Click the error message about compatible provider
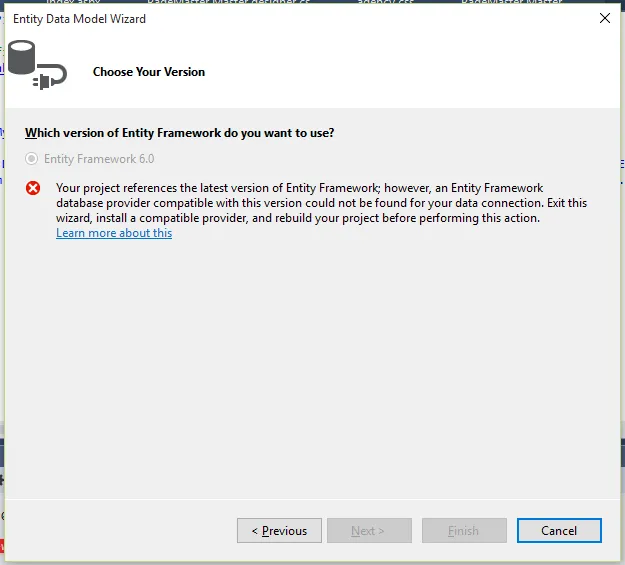 321,203
